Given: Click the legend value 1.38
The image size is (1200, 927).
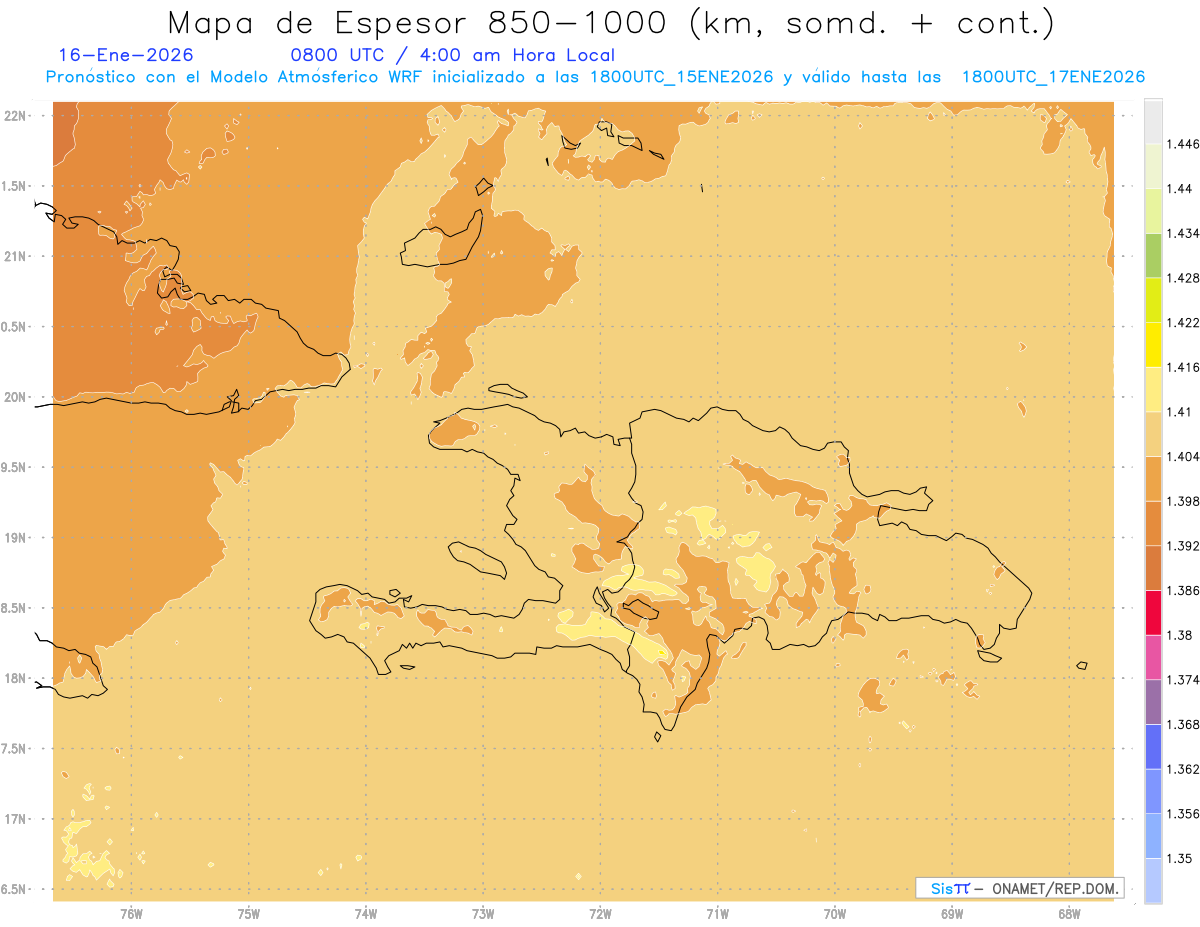Looking at the screenshot, I should click(x=1179, y=635).
